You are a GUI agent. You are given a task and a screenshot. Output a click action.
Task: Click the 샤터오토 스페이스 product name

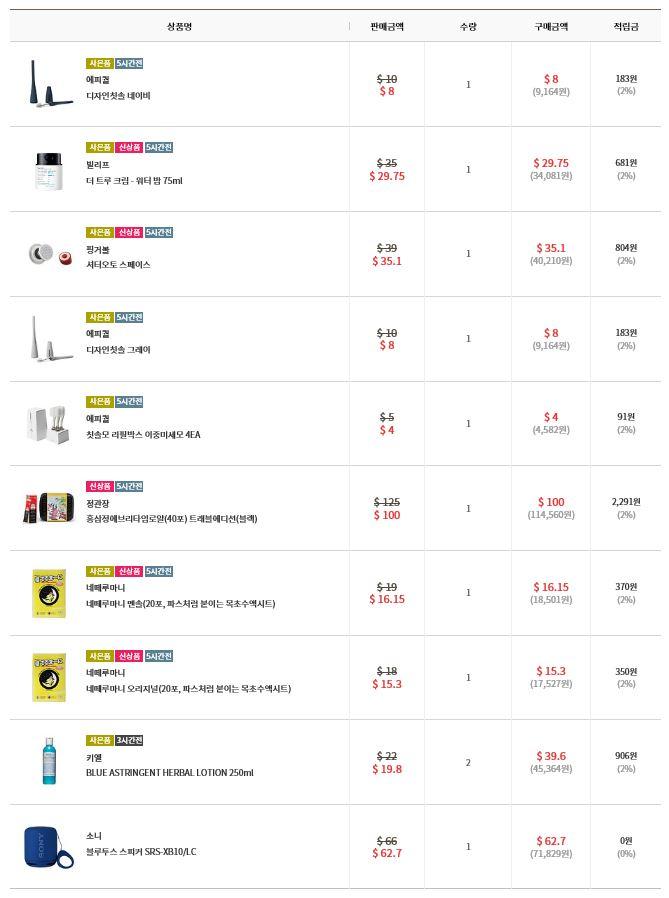(118, 265)
